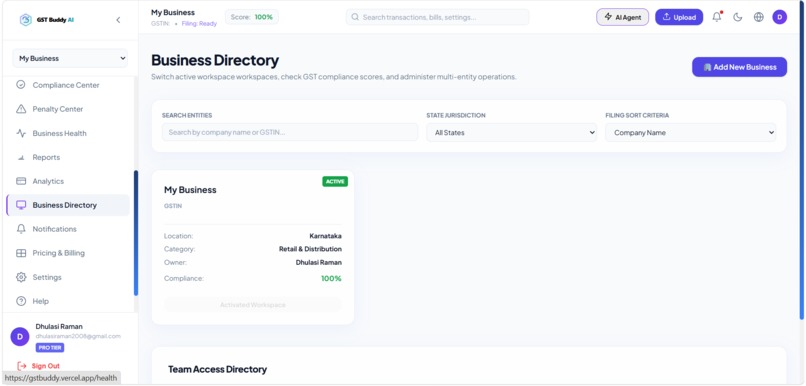Open the All States jurisdiction dropdown
Screen dimensions: 806x386
tap(511, 132)
